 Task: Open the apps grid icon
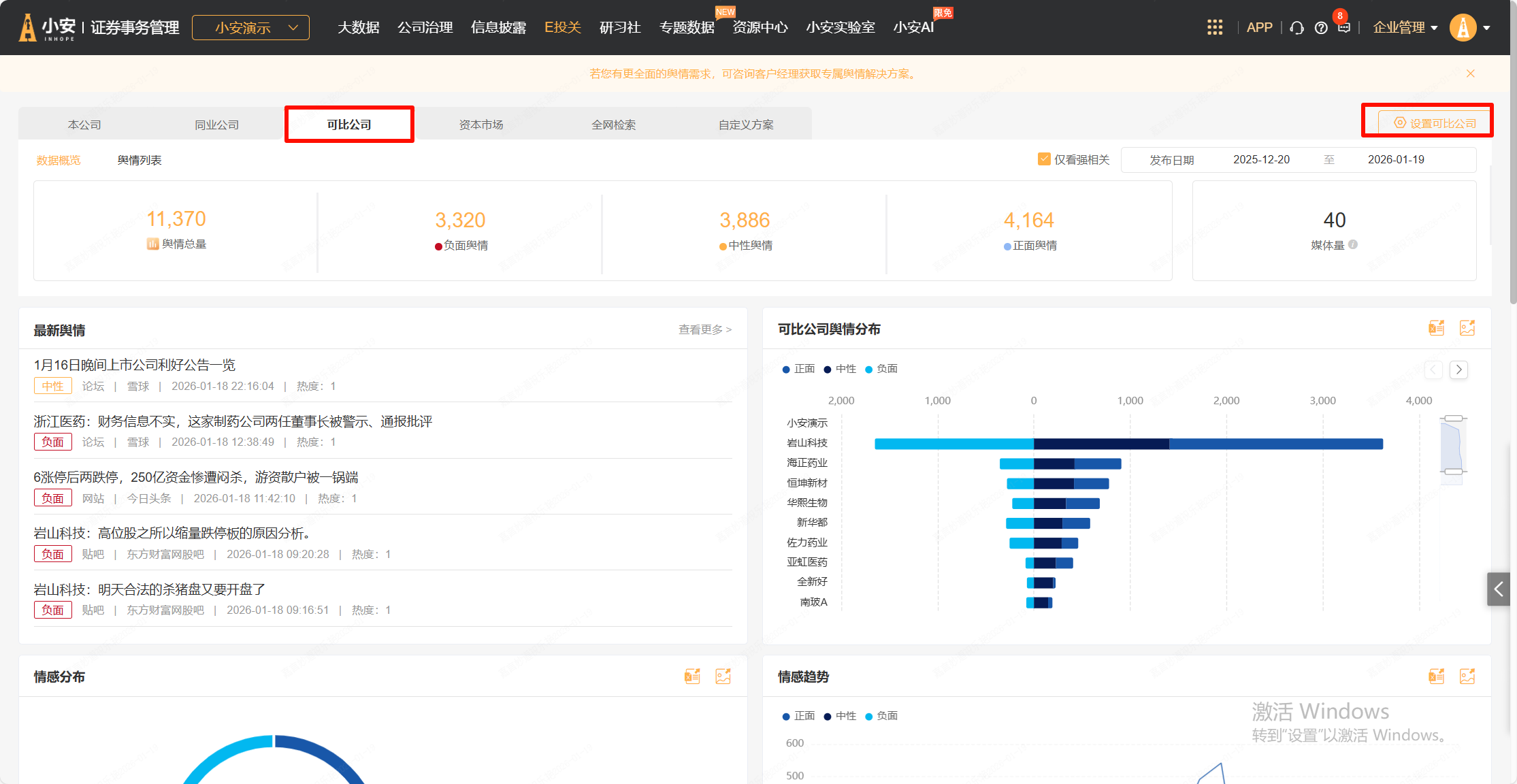(x=1215, y=27)
